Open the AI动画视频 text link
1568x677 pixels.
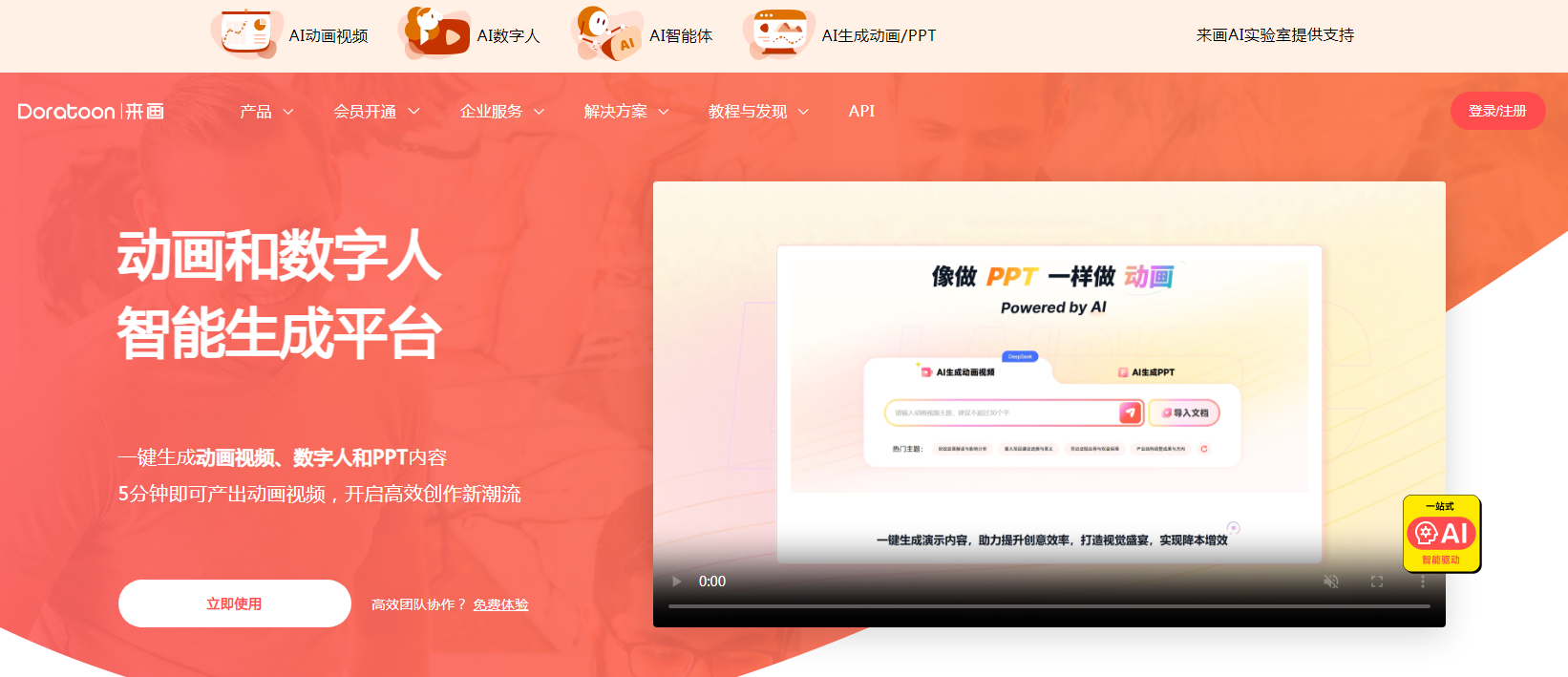[328, 35]
